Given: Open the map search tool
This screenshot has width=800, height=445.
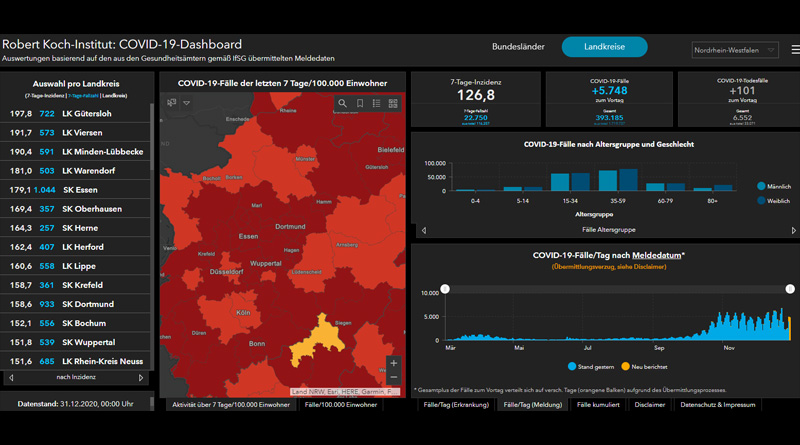Looking at the screenshot, I should (342, 103).
